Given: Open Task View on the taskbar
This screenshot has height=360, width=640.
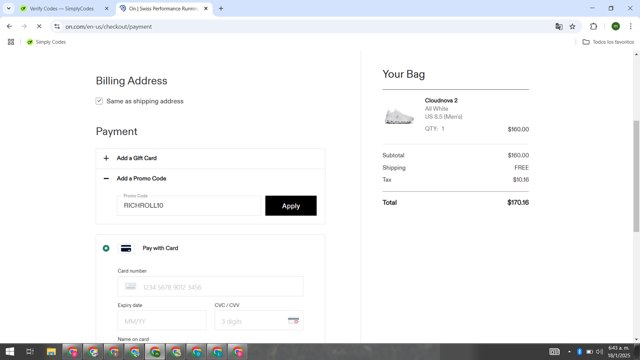Looking at the screenshot, I should pyautogui.click(x=30, y=351).
